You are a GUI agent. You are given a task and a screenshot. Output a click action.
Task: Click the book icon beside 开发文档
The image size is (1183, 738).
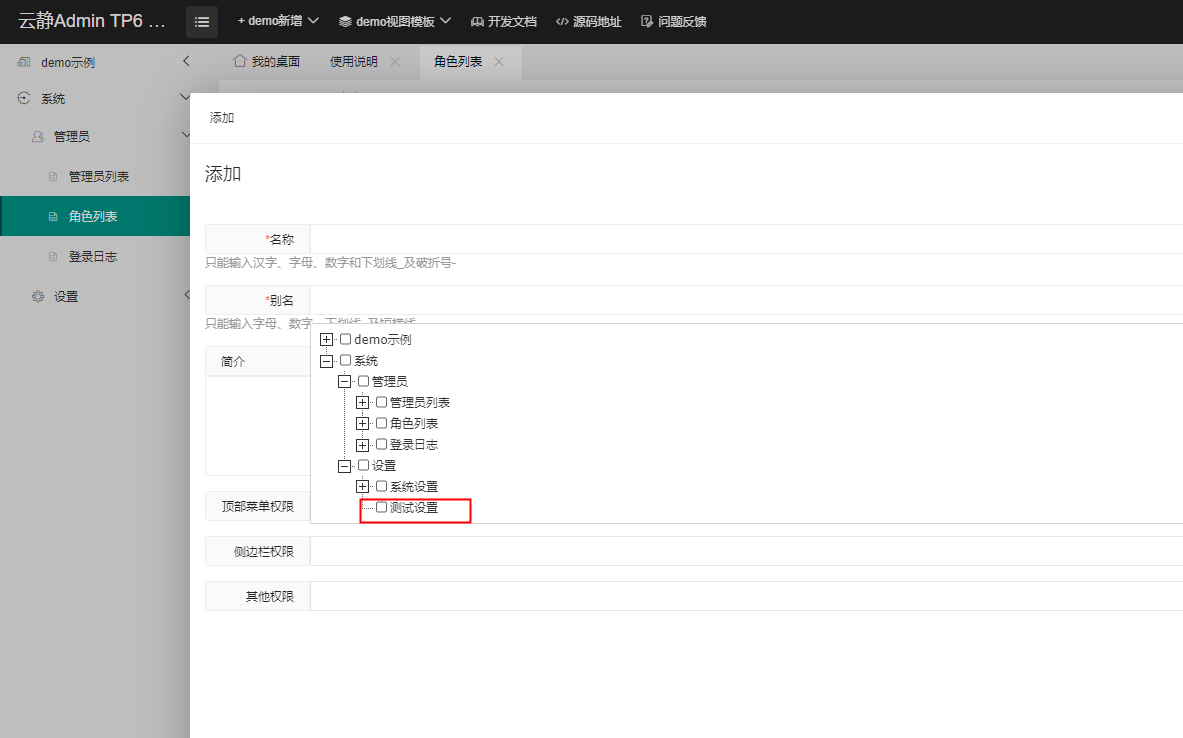477,22
